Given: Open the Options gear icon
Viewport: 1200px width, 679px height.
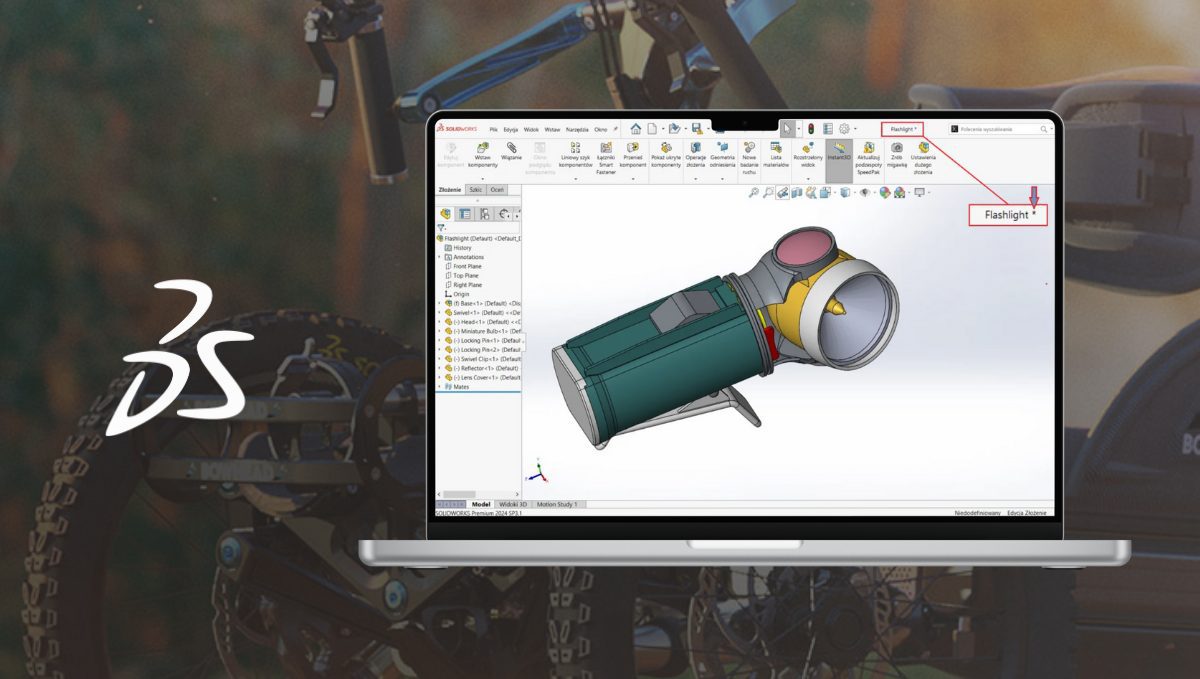Looking at the screenshot, I should tap(844, 128).
